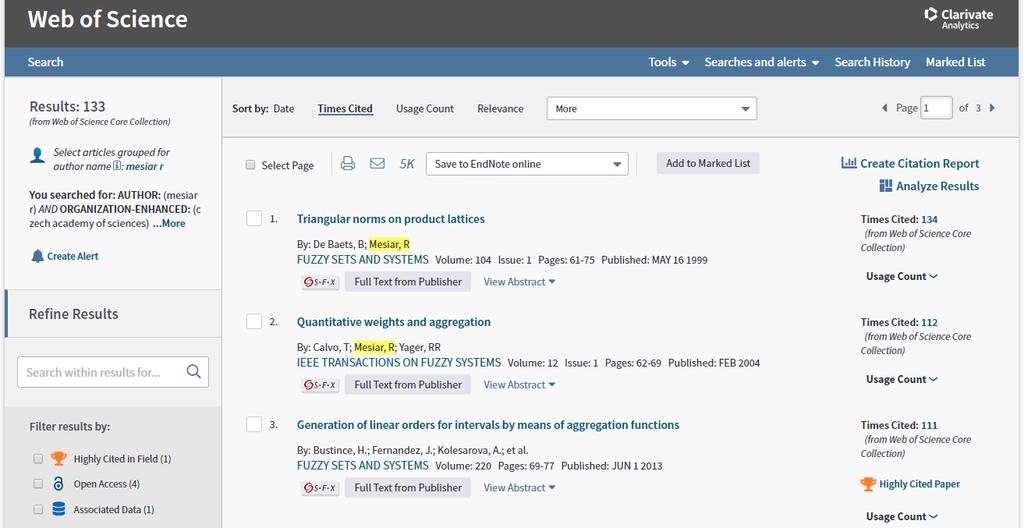1024x528 pixels.
Task: Click the Add to Marked List button
Action: (708, 163)
